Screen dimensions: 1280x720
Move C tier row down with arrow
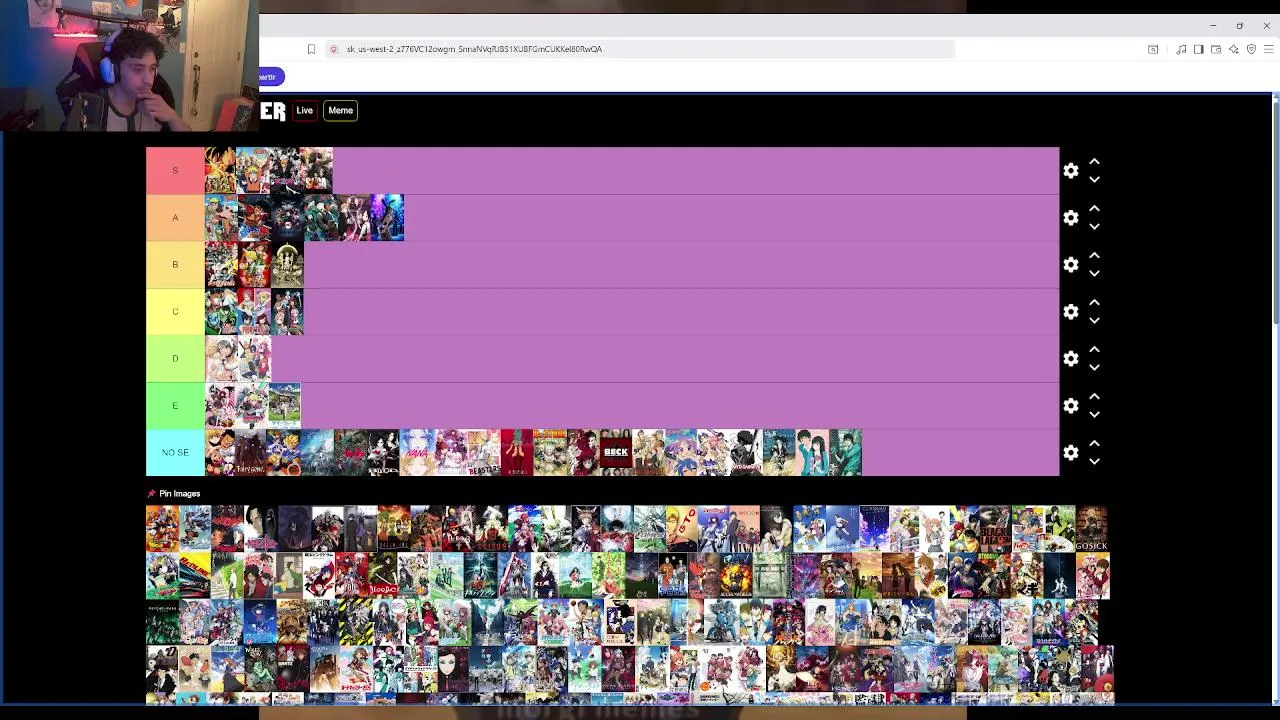tap(1094, 321)
